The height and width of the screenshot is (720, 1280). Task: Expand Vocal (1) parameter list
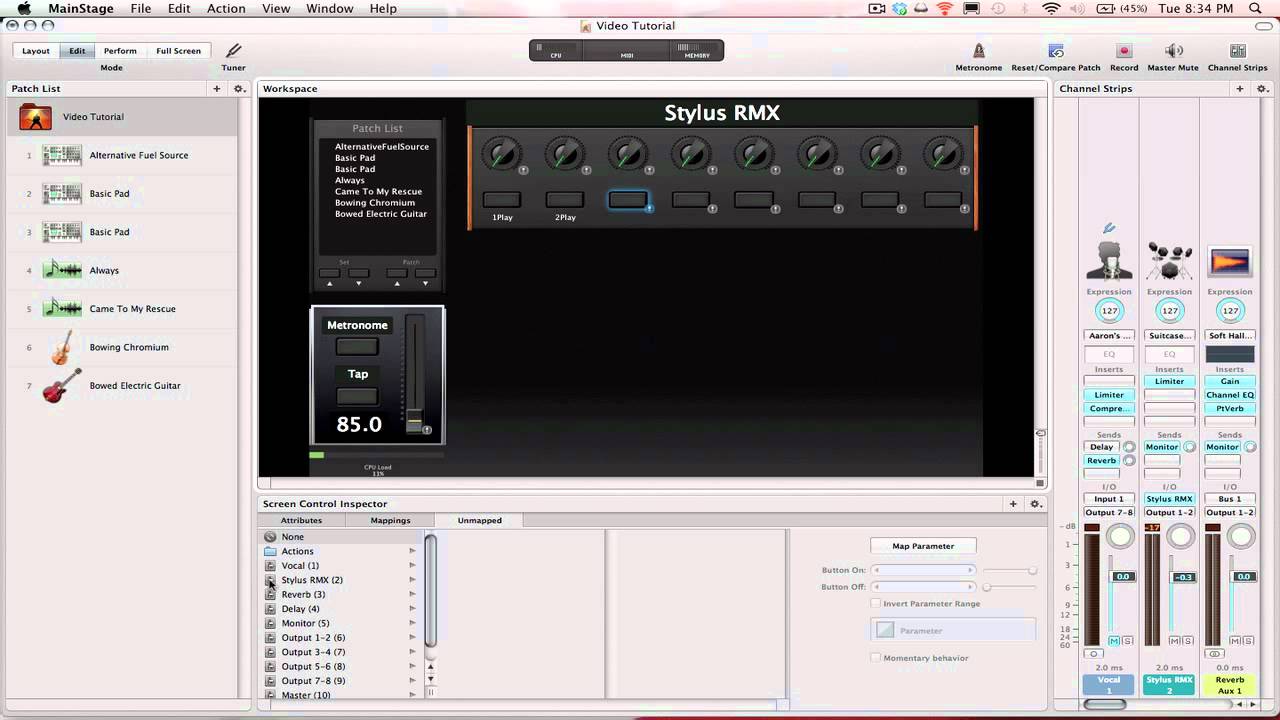point(412,566)
